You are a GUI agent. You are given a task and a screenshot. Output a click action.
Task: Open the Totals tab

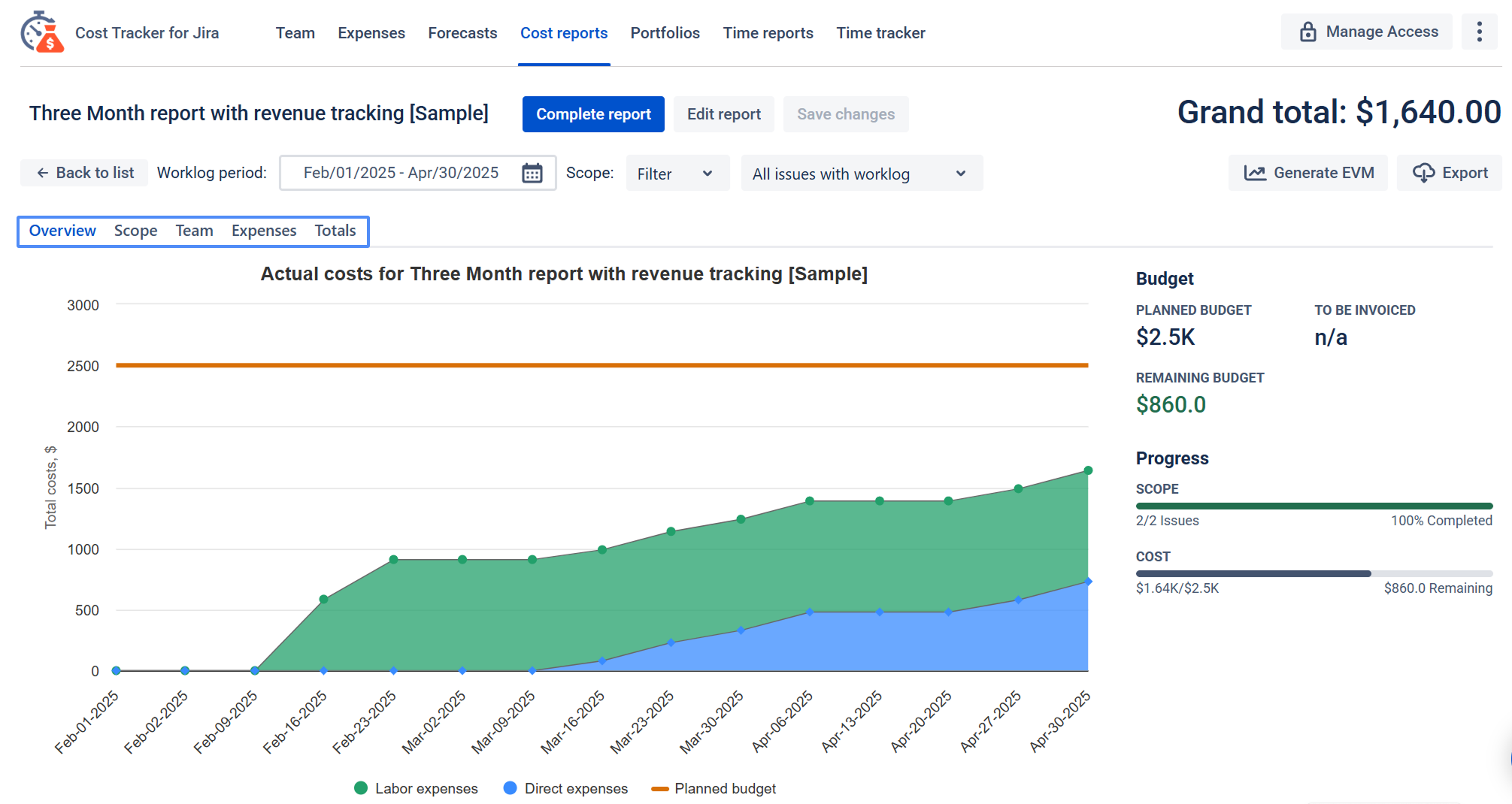[335, 231]
